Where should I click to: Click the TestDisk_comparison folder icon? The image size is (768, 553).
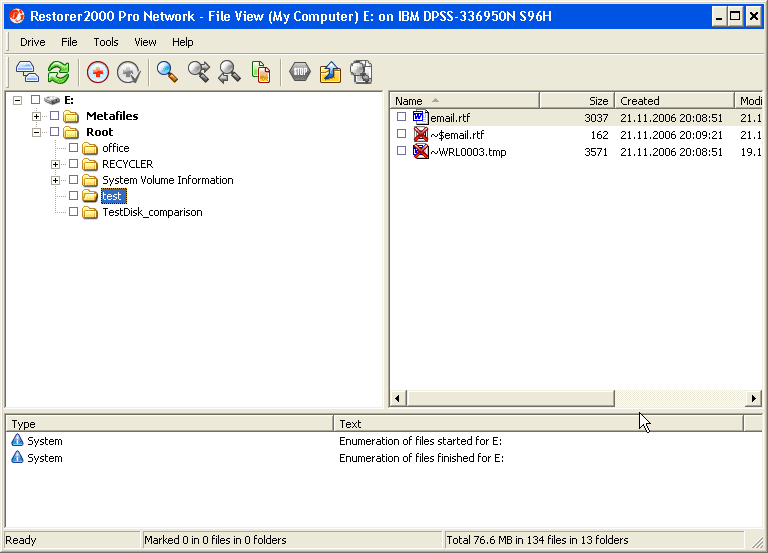90,213
